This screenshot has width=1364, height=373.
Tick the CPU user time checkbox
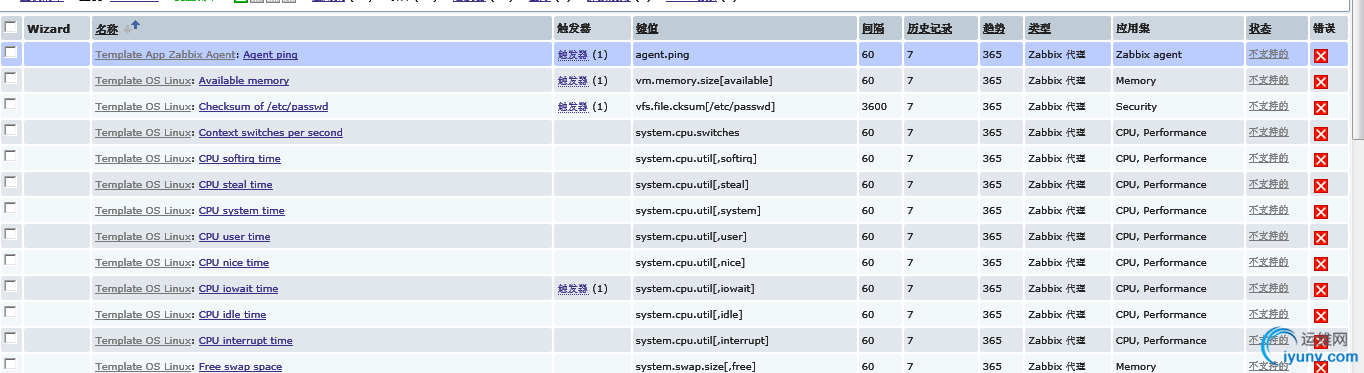click(10, 234)
